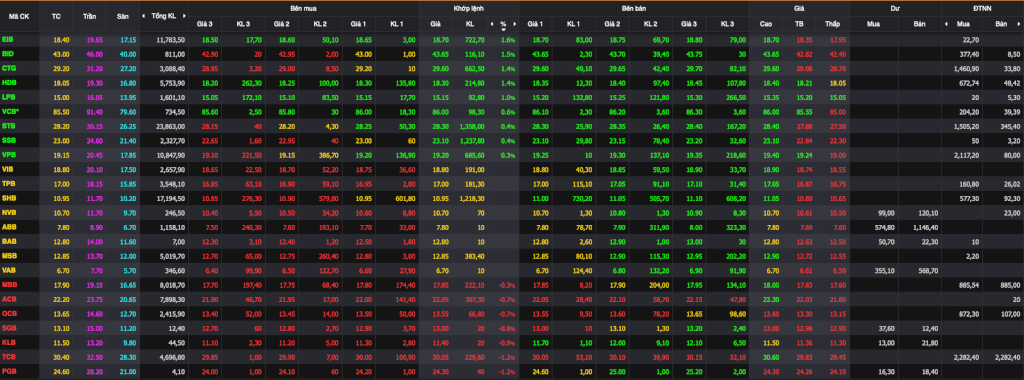1024x380 pixels.
Task: Open the OCB stock ticker
Action: click(x=8, y=313)
